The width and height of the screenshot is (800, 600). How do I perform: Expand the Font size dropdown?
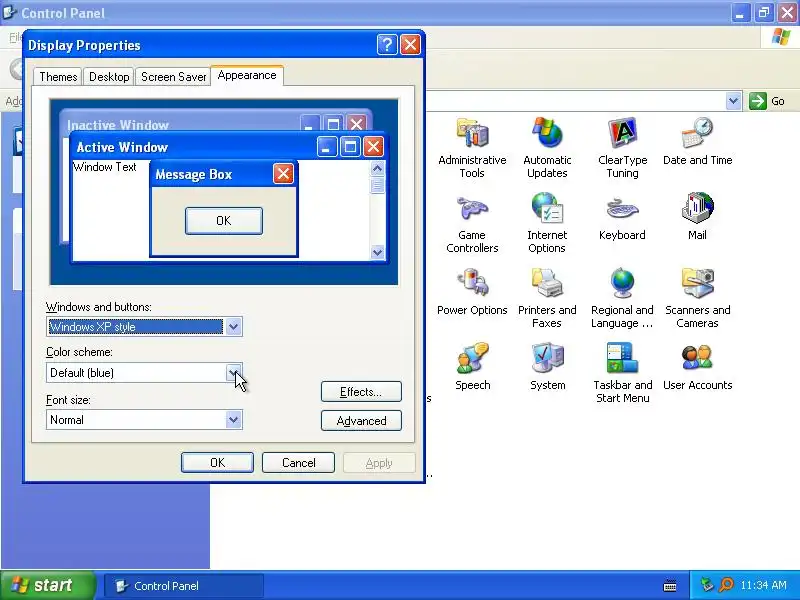click(233, 420)
